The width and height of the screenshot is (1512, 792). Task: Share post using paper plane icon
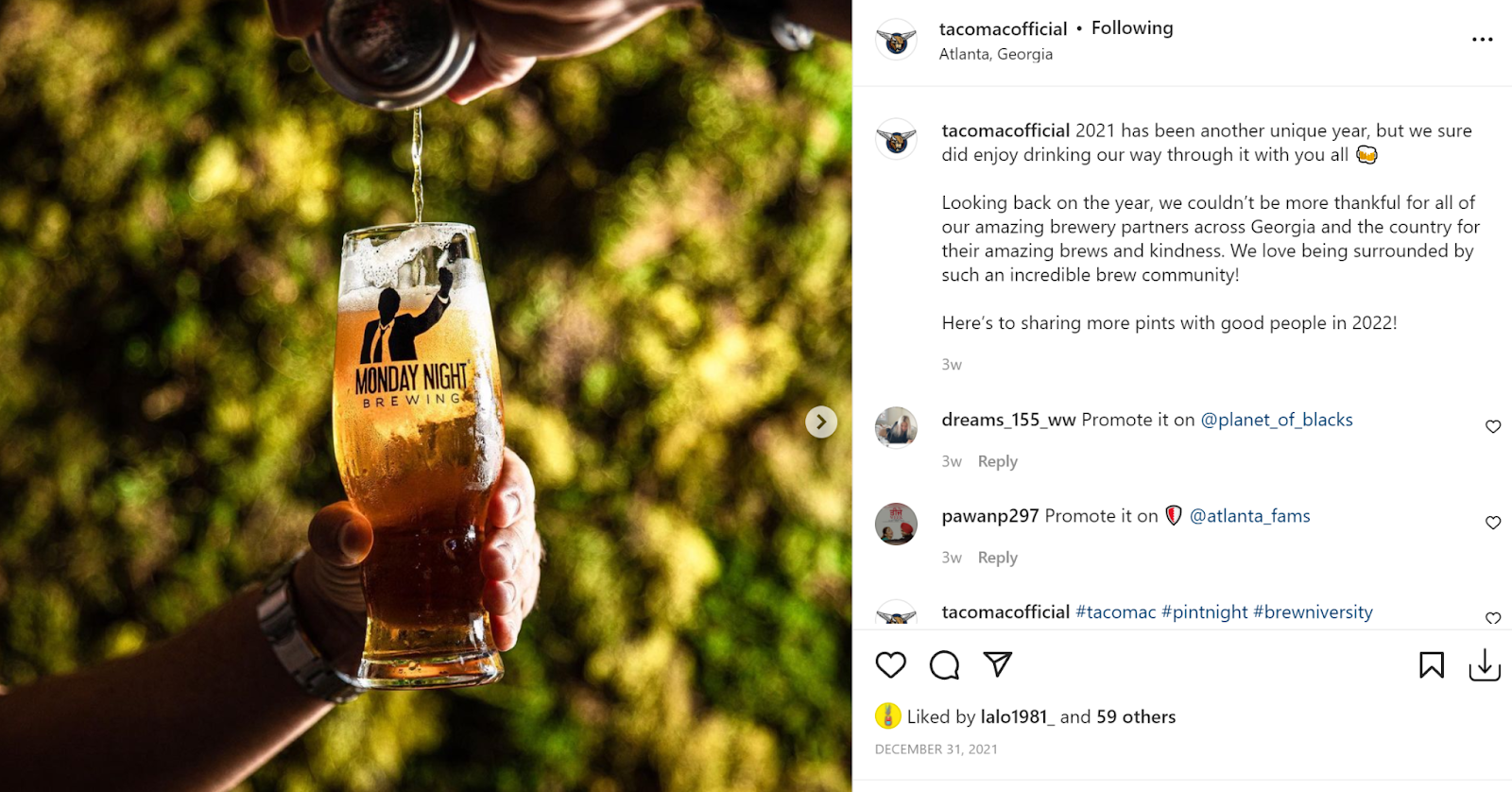[x=997, y=664]
